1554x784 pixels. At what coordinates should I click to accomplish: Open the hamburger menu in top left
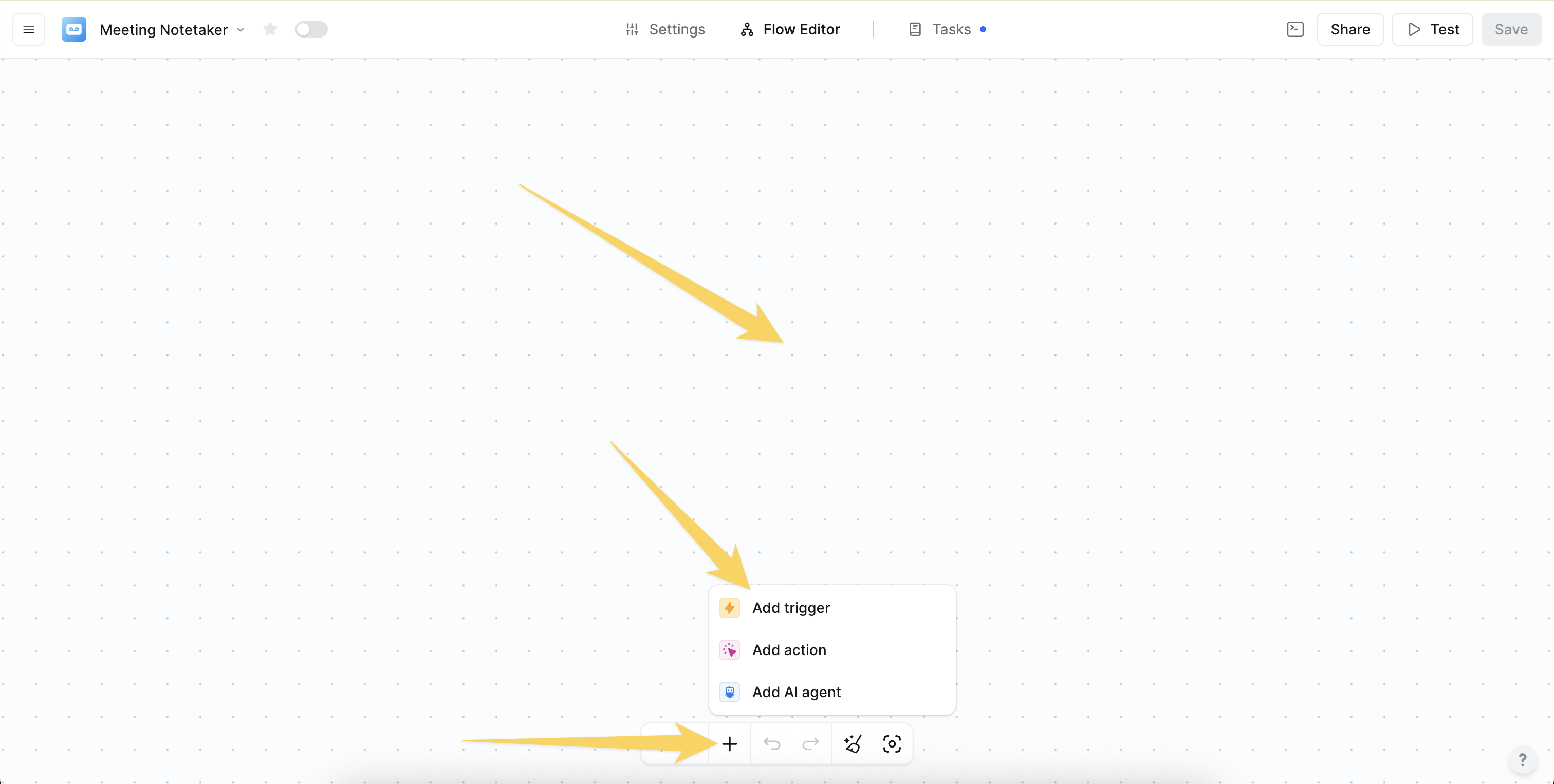pyautogui.click(x=28, y=29)
